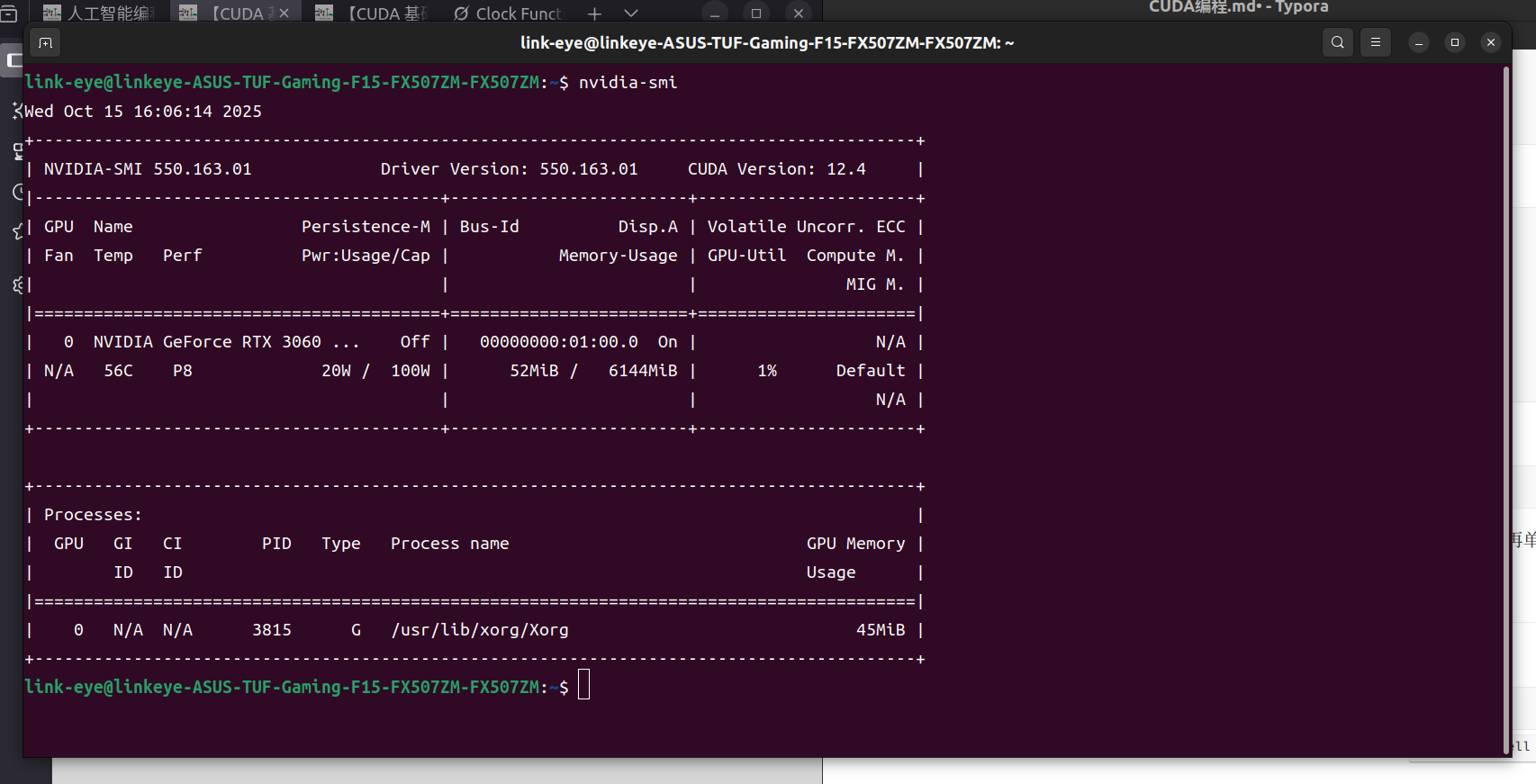1536x784 pixels.
Task: Click the terminal's vertical scrollbar
Action: 1505,405
